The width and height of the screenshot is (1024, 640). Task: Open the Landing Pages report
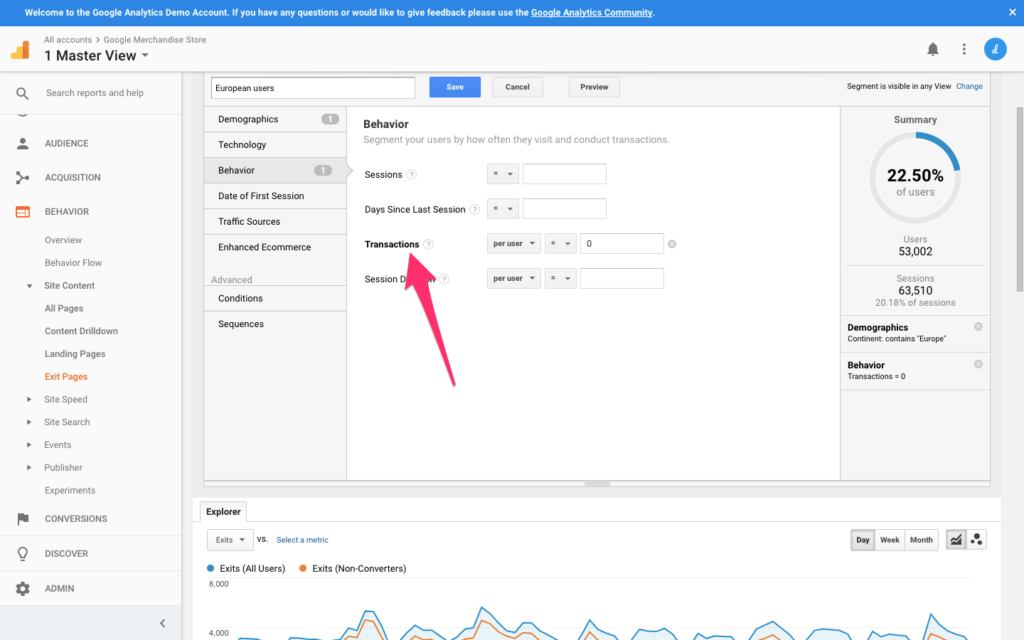pyautogui.click(x=75, y=354)
